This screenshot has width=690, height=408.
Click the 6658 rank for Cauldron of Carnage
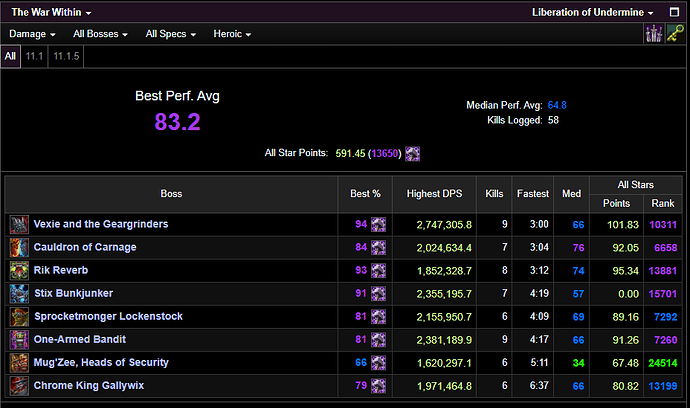tap(665, 248)
